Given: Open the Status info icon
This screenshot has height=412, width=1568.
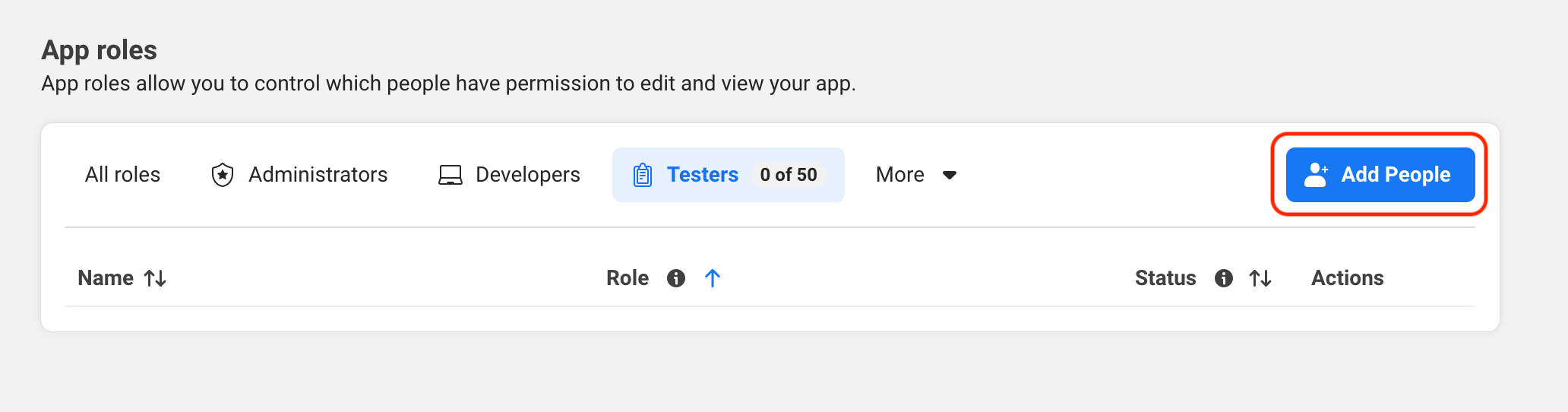Looking at the screenshot, I should (x=1224, y=278).
